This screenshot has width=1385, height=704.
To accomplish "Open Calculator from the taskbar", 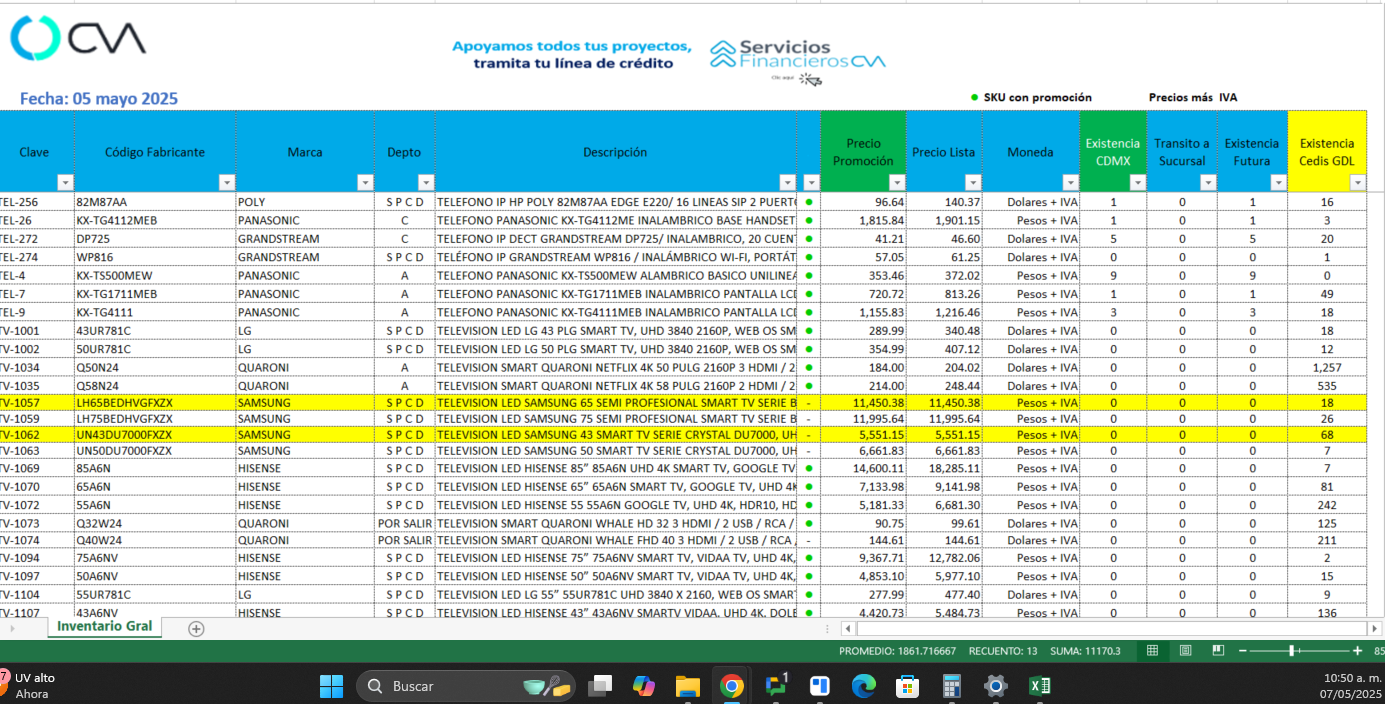I will click(951, 686).
